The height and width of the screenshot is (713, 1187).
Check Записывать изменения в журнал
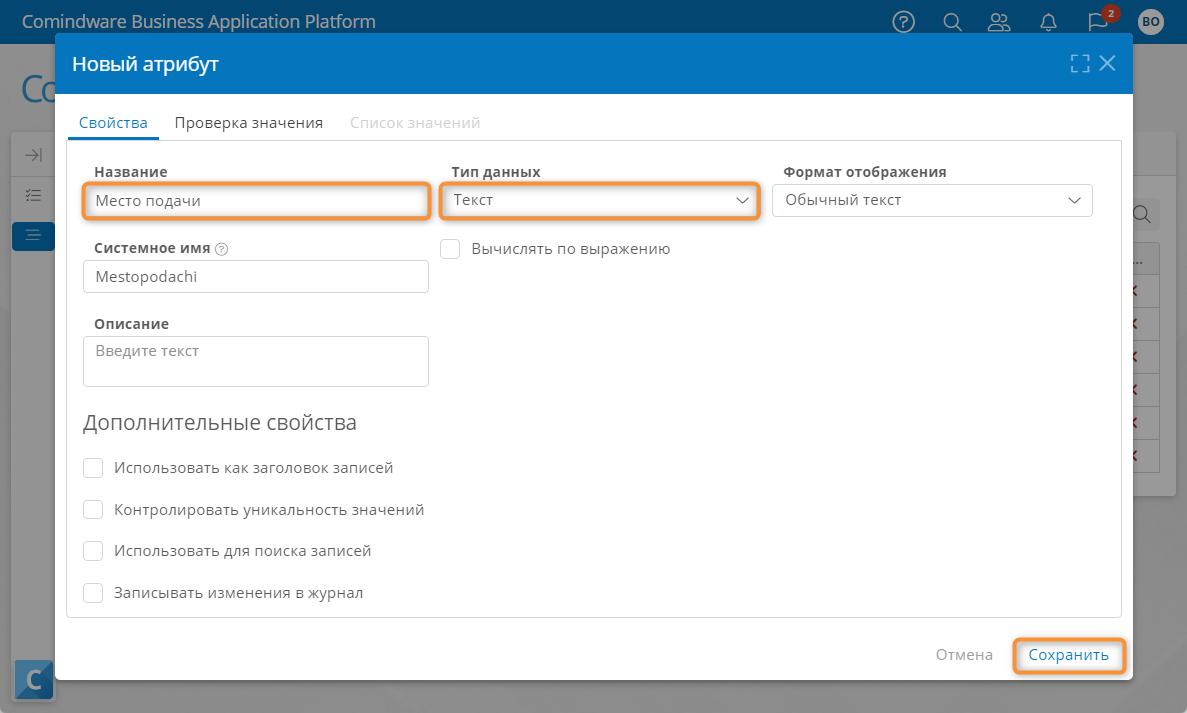[x=93, y=593]
